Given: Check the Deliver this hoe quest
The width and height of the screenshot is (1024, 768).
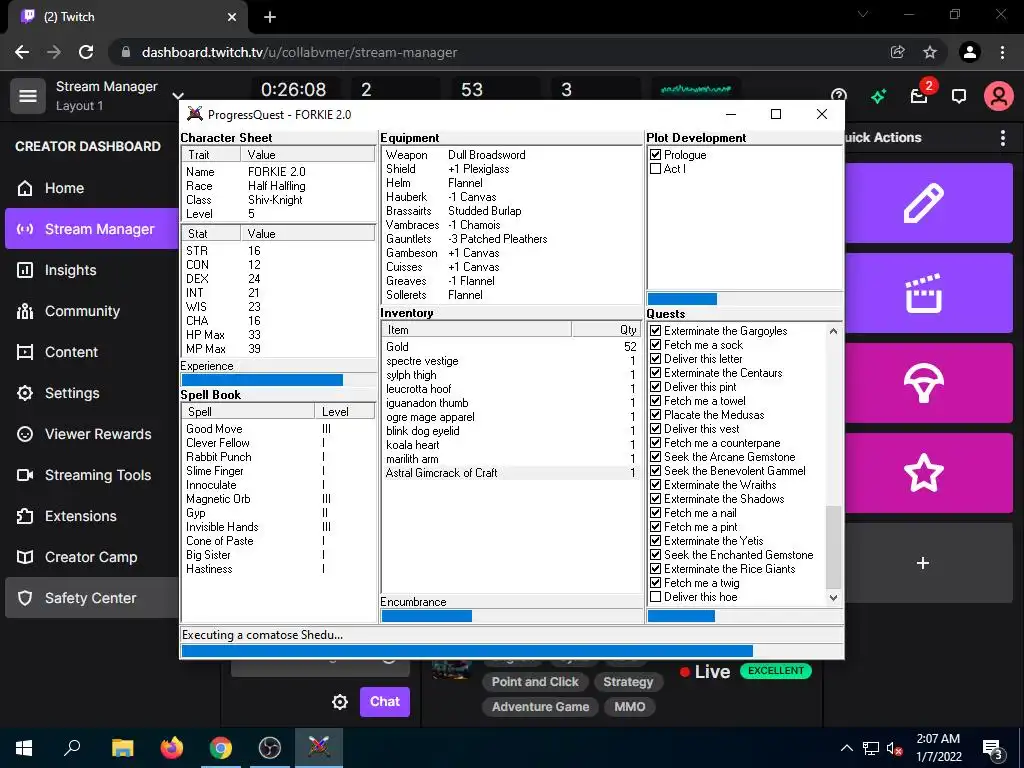Looking at the screenshot, I should coord(656,597).
